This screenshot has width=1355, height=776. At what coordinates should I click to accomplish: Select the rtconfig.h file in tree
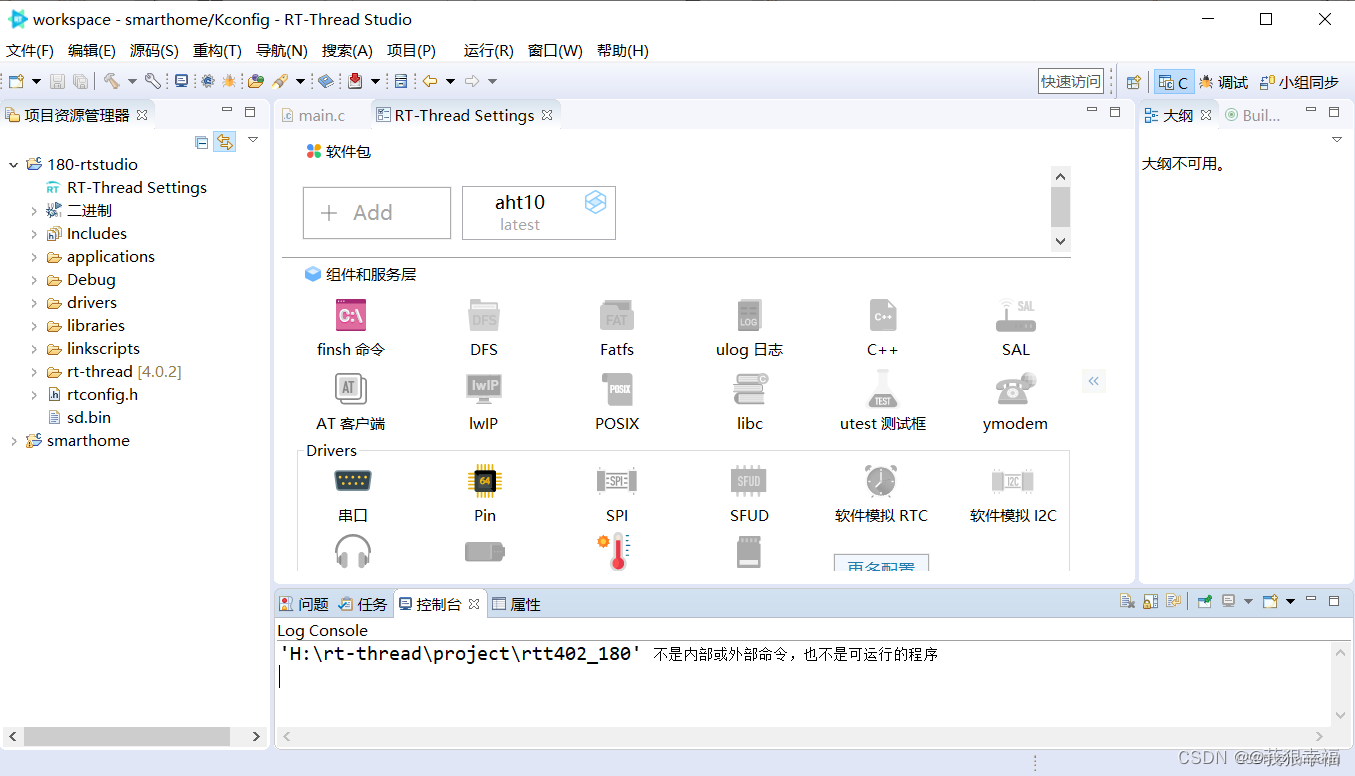click(x=93, y=395)
